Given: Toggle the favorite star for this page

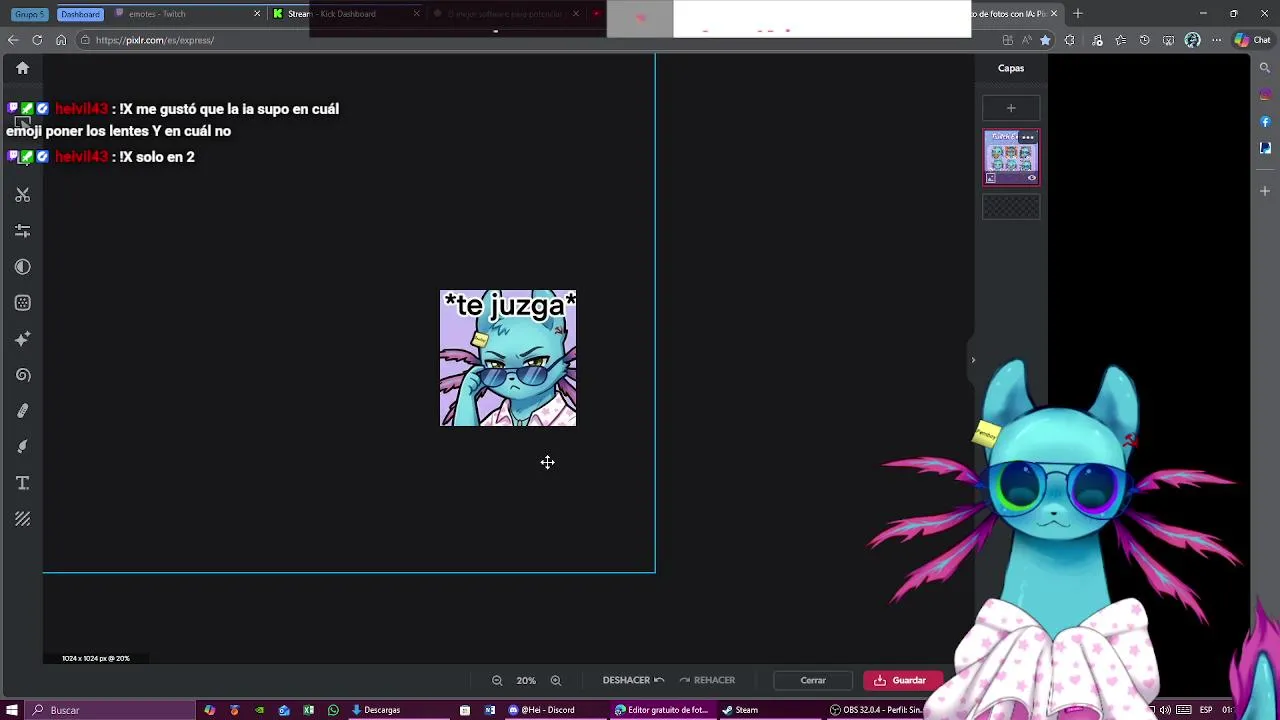Looking at the screenshot, I should pos(1045,40).
